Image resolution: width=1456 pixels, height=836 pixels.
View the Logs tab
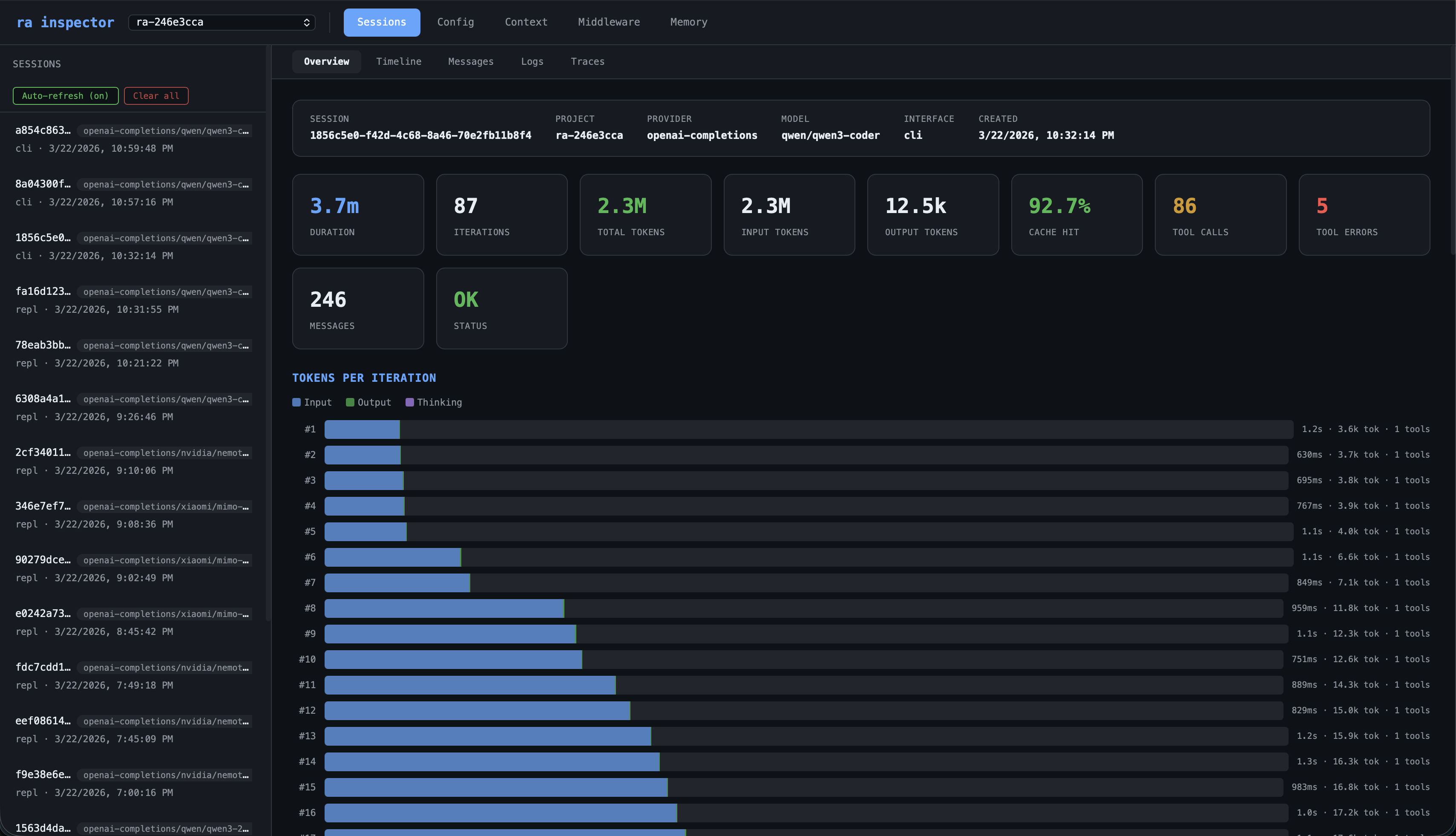(x=532, y=61)
